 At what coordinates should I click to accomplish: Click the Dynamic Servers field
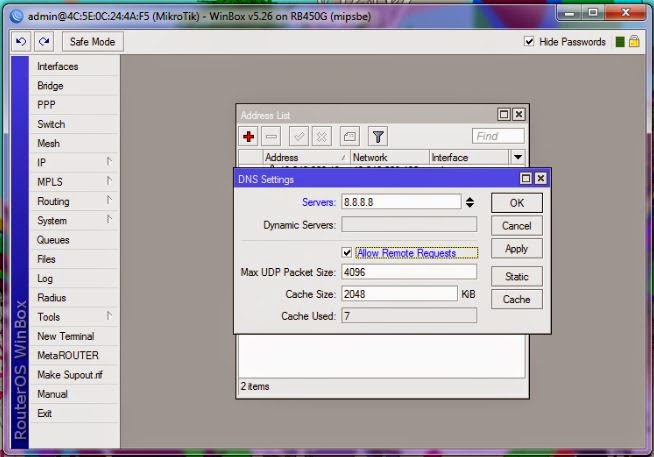pyautogui.click(x=409, y=225)
